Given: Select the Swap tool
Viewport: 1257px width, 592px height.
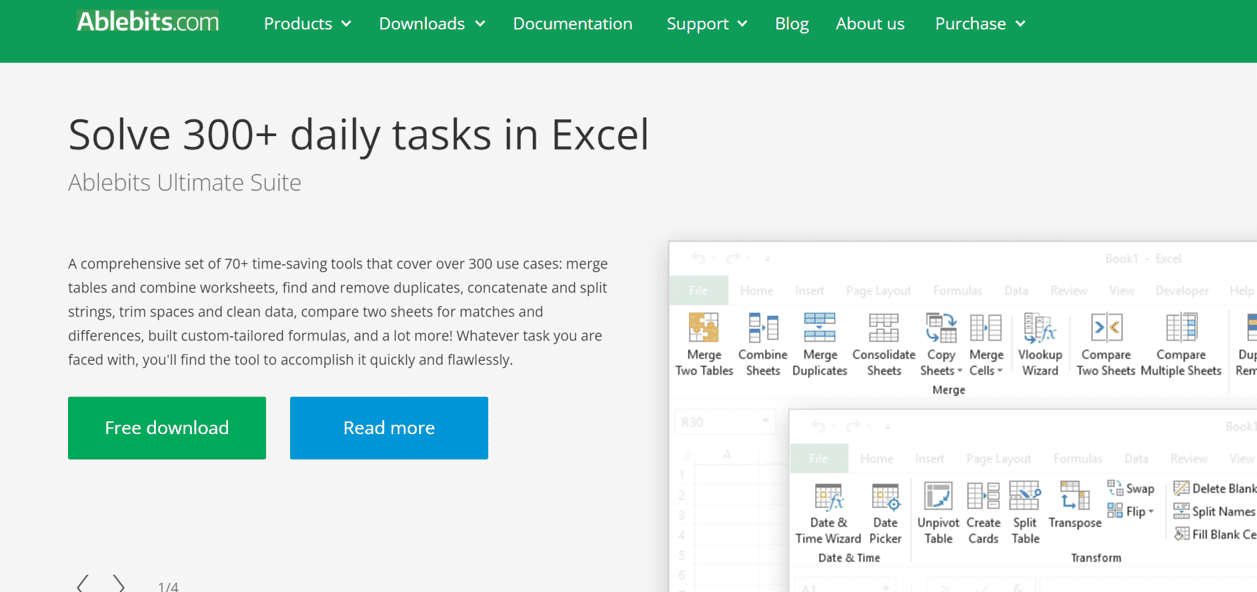Looking at the screenshot, I should (1131, 488).
